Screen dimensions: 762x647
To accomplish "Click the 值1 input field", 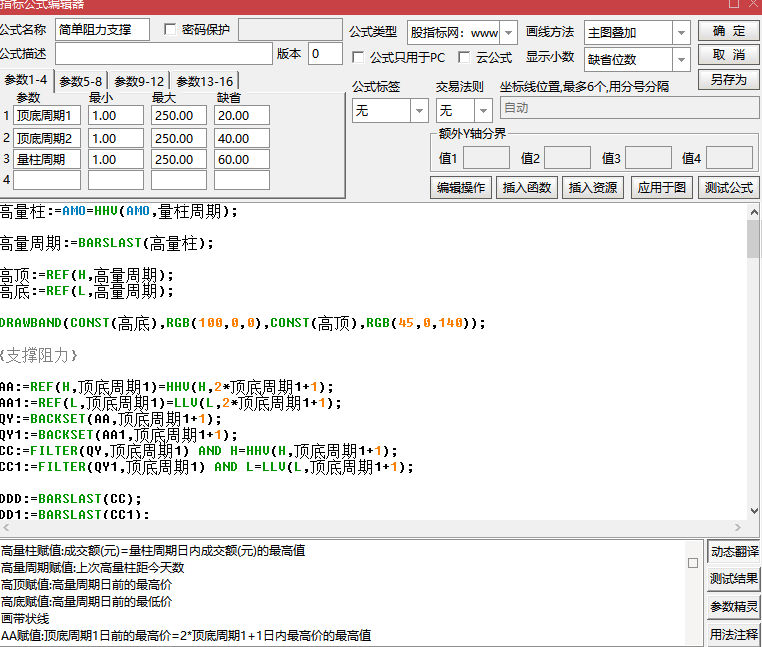I will click(486, 158).
